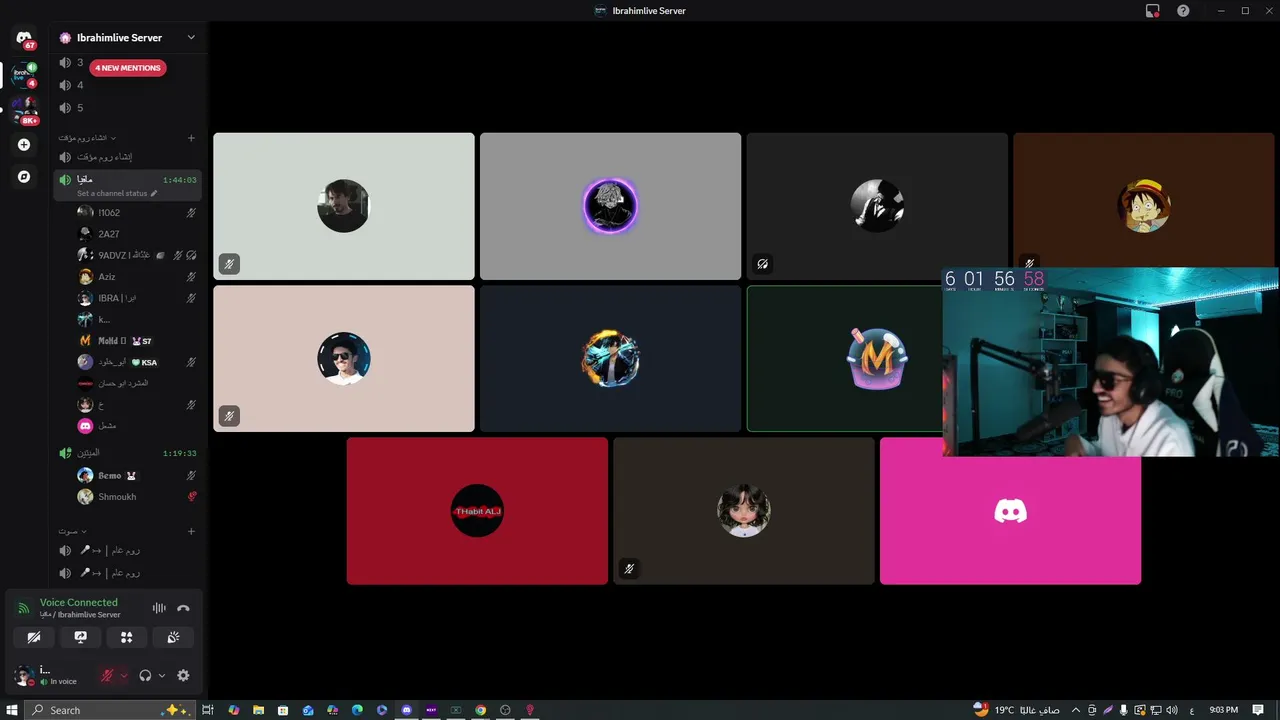Select user MoHd in voice list

[137, 341]
